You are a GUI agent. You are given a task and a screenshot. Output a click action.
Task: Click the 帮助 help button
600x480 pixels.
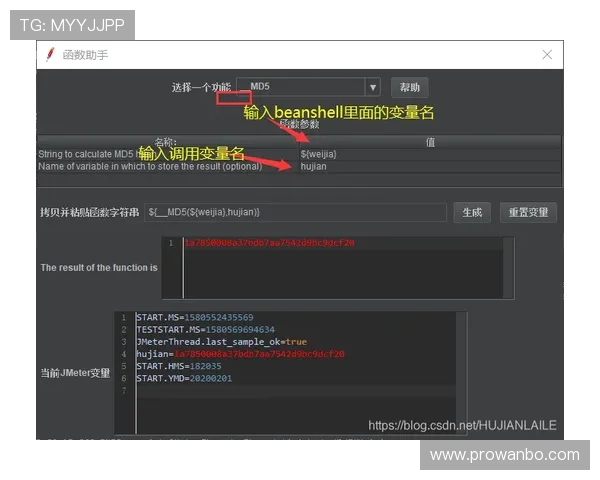tap(409, 87)
